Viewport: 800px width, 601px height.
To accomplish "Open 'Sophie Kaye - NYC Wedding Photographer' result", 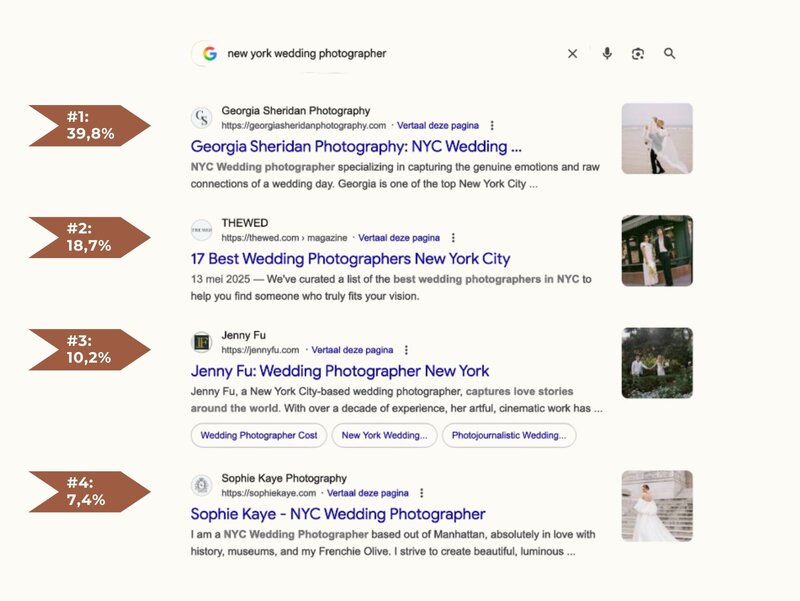I will point(338,514).
